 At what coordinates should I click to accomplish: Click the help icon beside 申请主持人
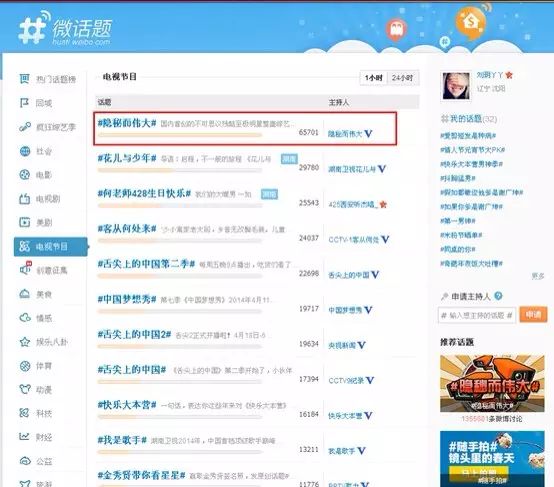coord(498,296)
